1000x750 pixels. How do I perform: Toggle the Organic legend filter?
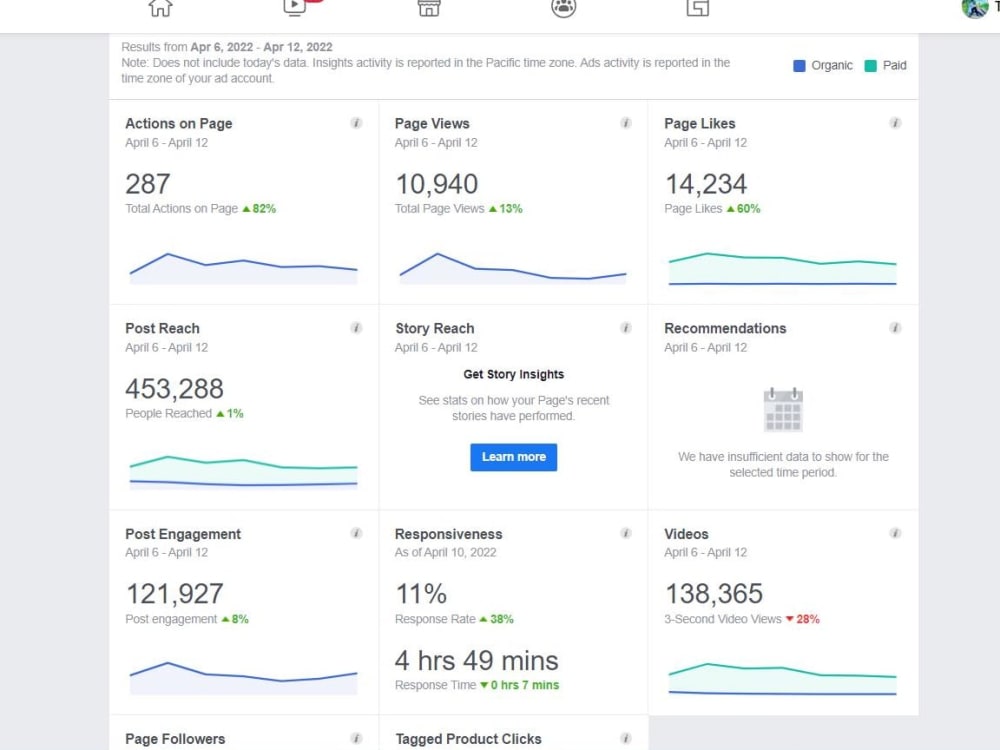825,64
